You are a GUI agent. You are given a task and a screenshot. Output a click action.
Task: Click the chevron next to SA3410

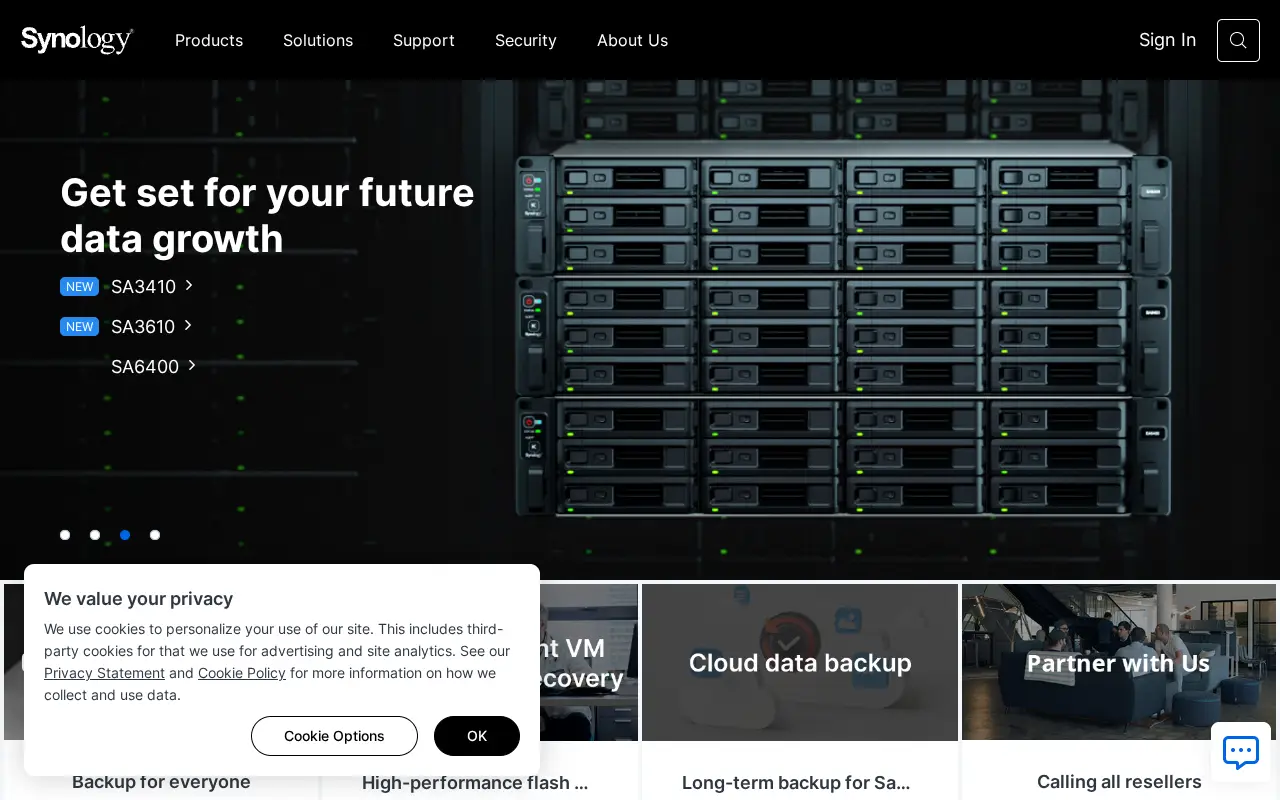[x=189, y=286]
